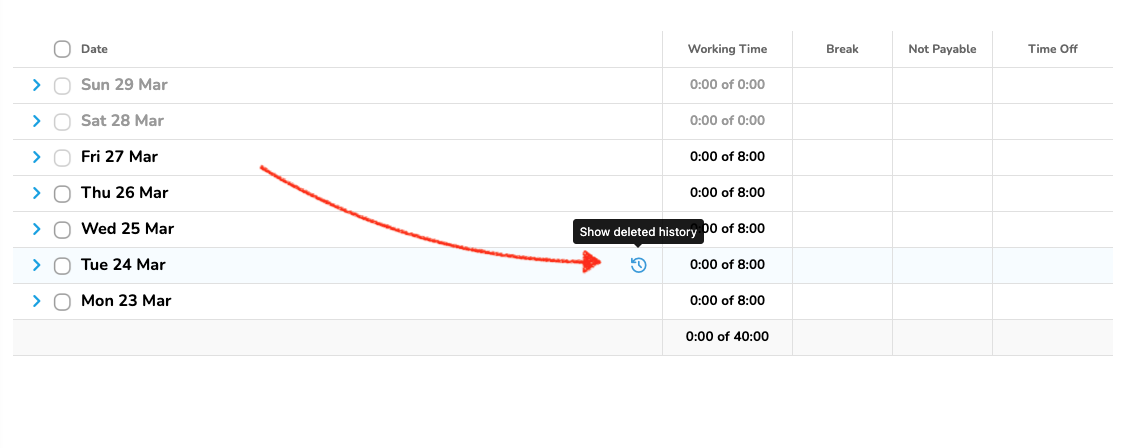The width and height of the screenshot is (1131, 448).
Task: Expand the Thu 26 Mar row
Action: point(37,193)
